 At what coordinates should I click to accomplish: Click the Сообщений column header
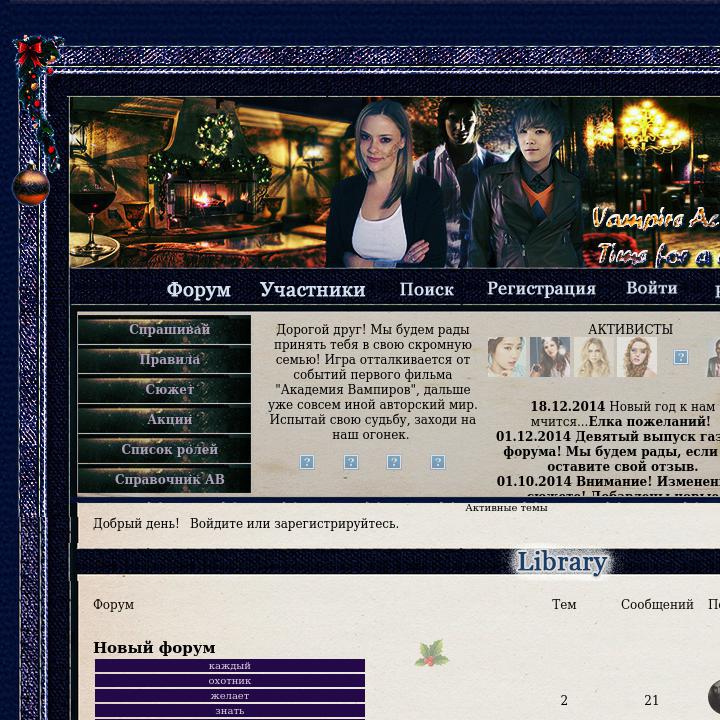(x=657, y=604)
